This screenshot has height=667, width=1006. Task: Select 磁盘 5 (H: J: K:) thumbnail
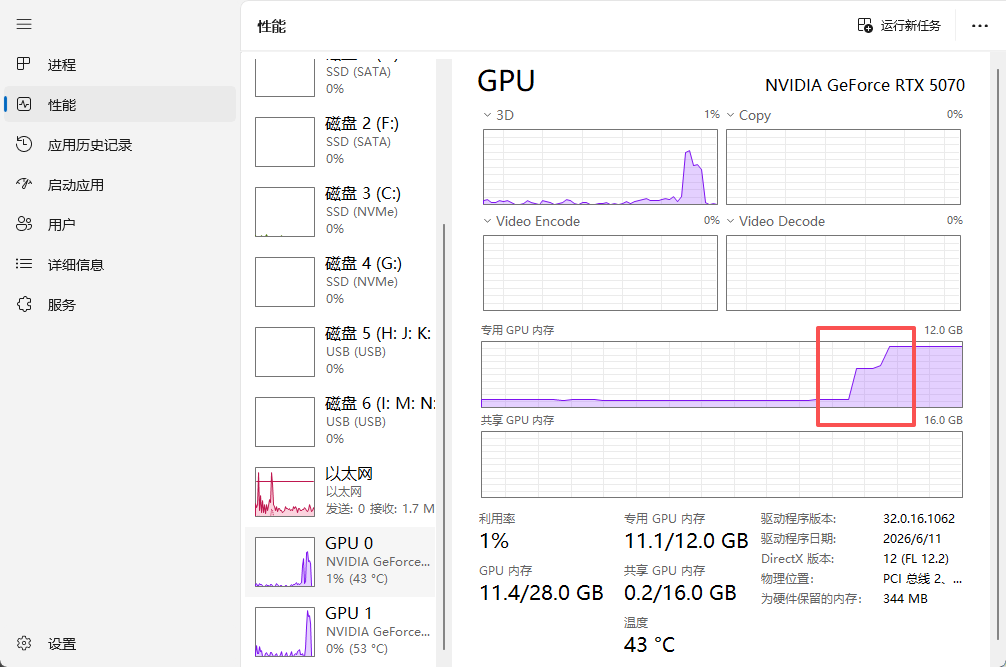coord(285,351)
